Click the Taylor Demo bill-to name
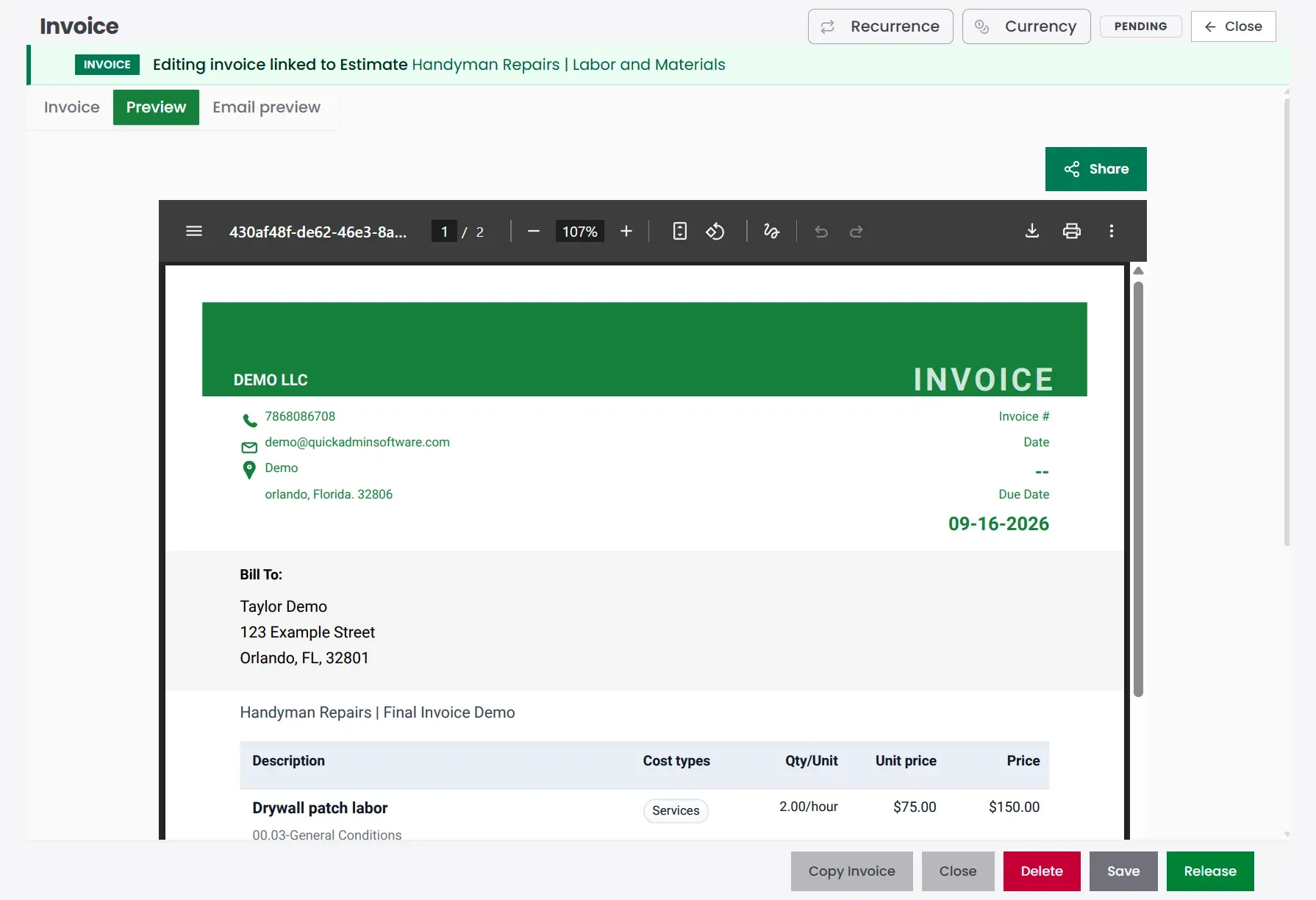The height and width of the screenshot is (900, 1316). (283, 607)
